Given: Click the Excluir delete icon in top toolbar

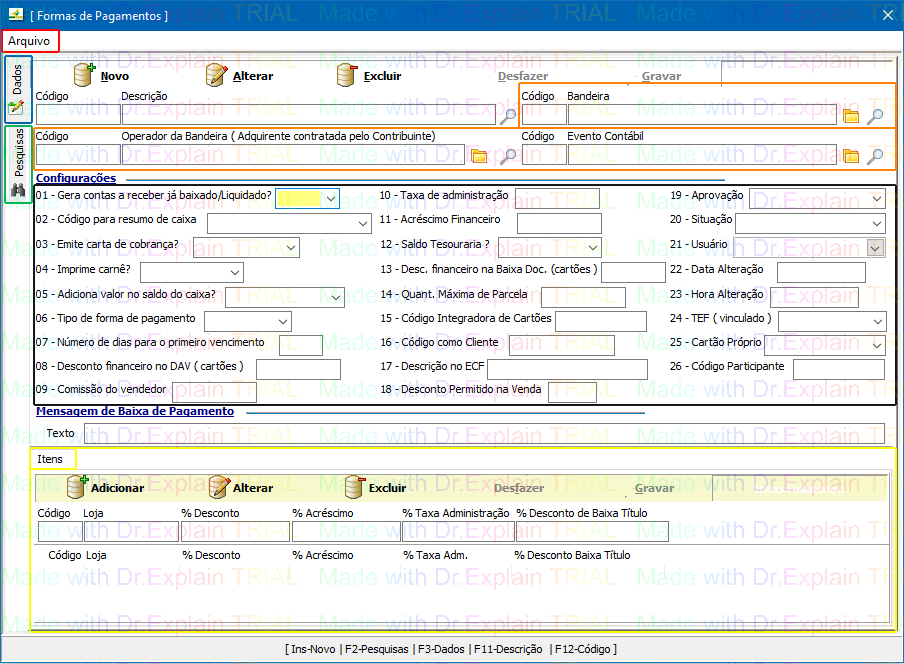Looking at the screenshot, I should pos(347,76).
